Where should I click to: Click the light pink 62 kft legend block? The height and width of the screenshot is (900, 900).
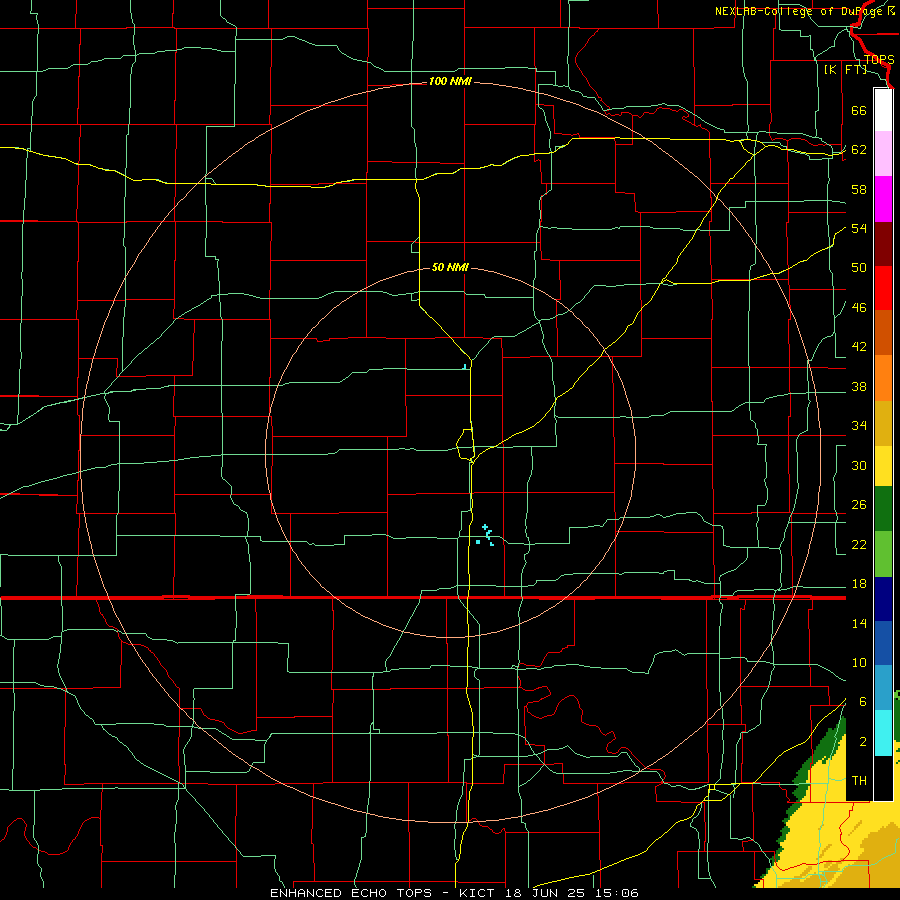pyautogui.click(x=883, y=153)
